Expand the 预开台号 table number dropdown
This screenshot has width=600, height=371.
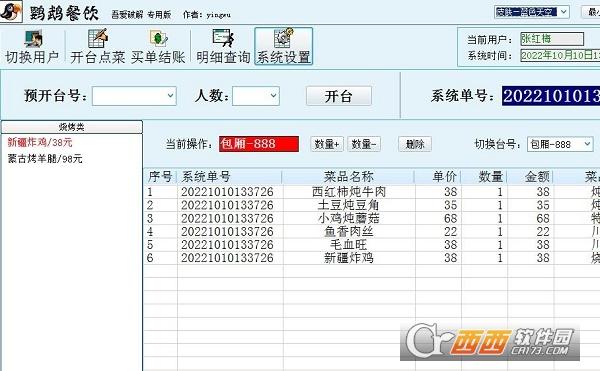134,96
